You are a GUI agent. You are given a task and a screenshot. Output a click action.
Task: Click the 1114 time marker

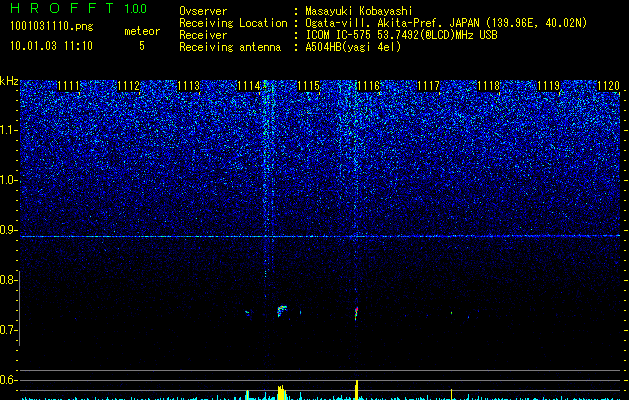point(248,86)
